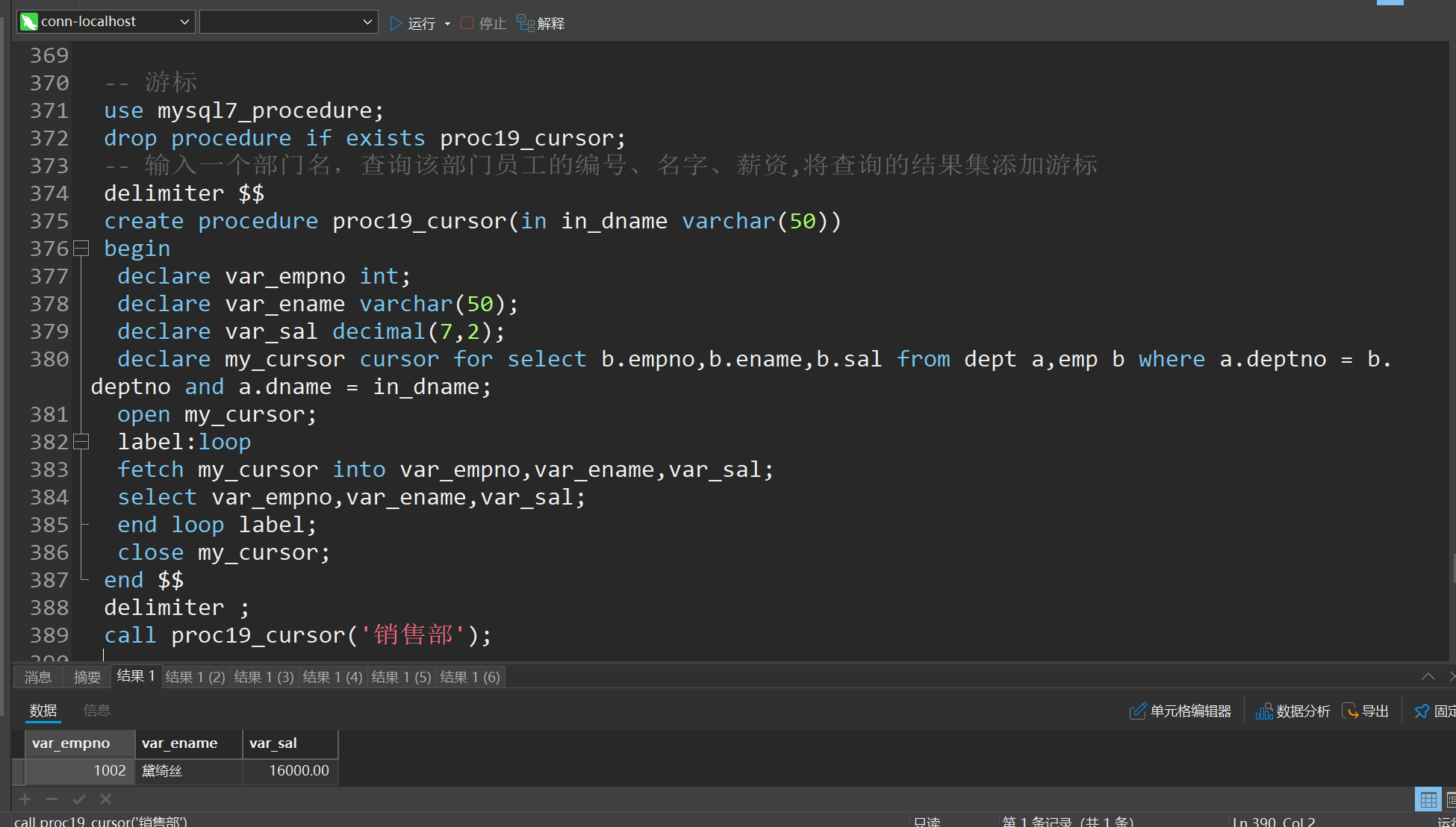Click the var_ename column header
The height and width of the screenshot is (827, 1456).
[x=187, y=743]
